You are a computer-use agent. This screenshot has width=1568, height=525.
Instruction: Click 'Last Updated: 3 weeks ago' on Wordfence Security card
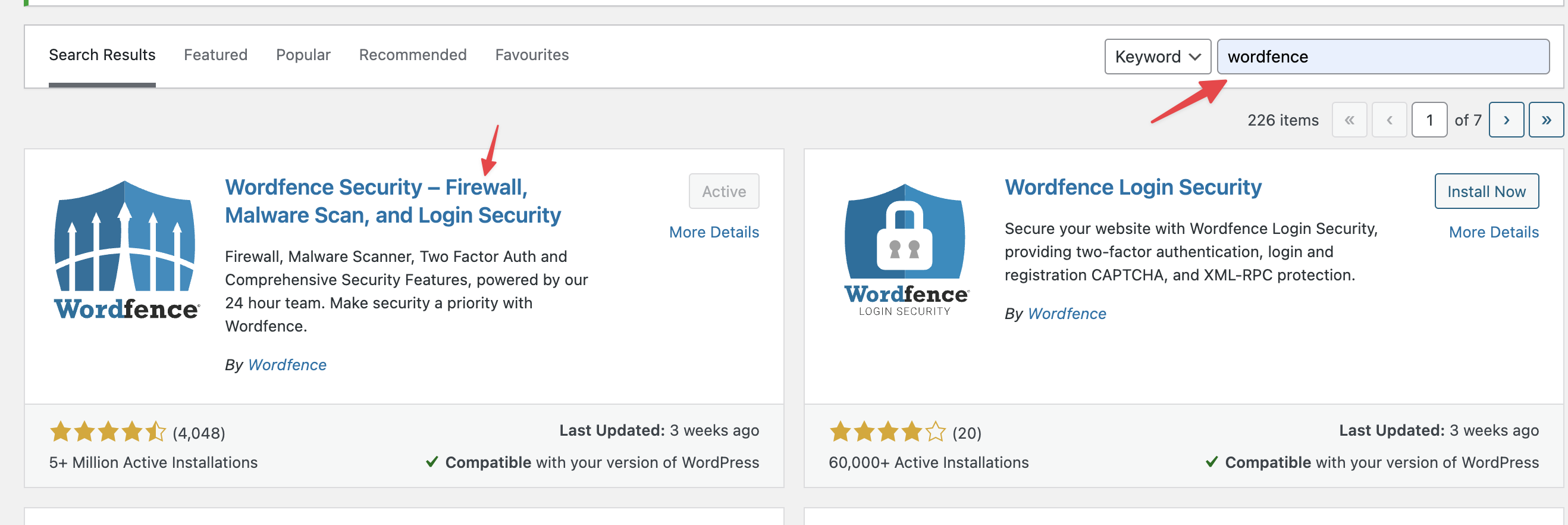pos(659,430)
